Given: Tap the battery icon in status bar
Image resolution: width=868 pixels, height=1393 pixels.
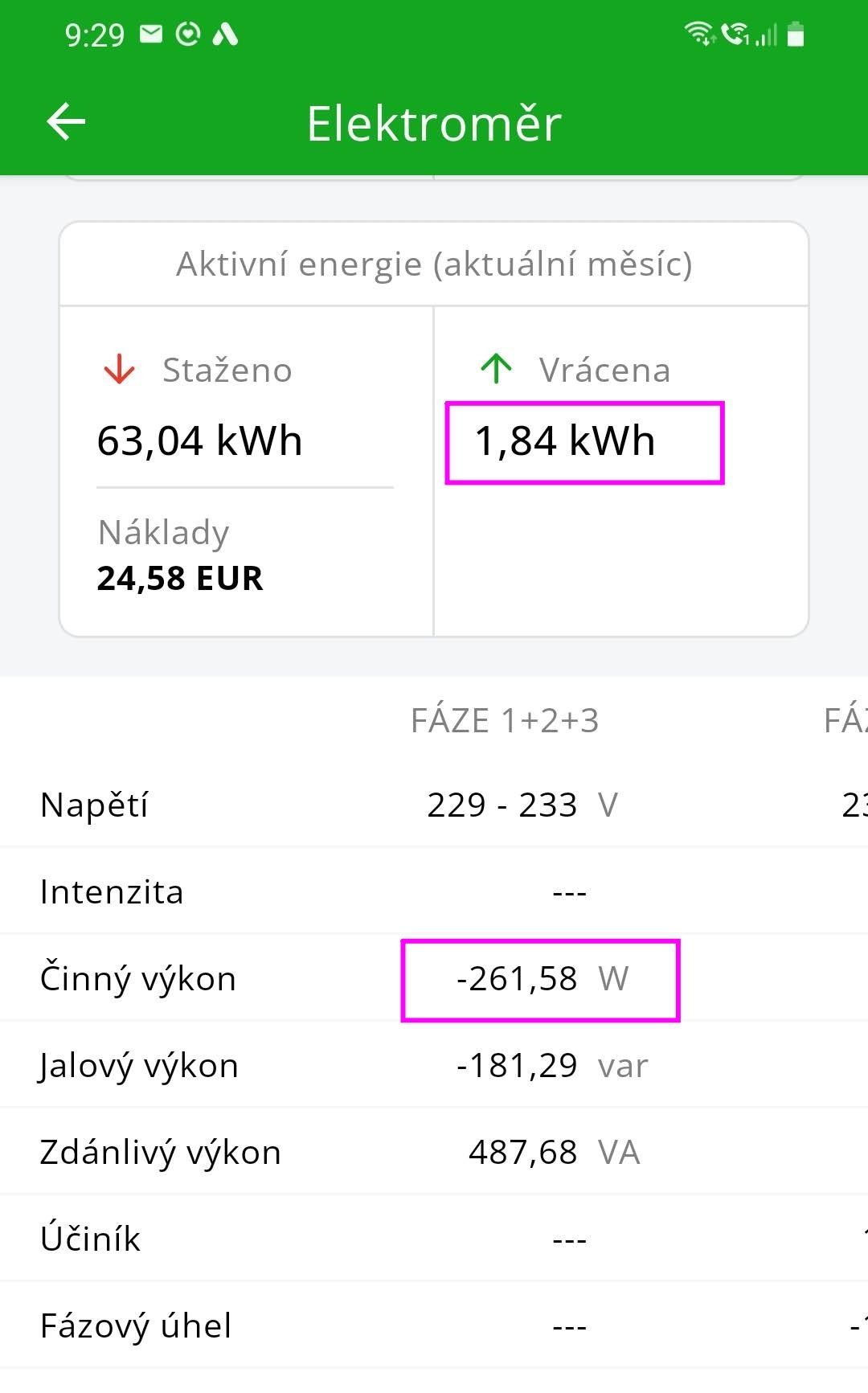Looking at the screenshot, I should (796, 35).
